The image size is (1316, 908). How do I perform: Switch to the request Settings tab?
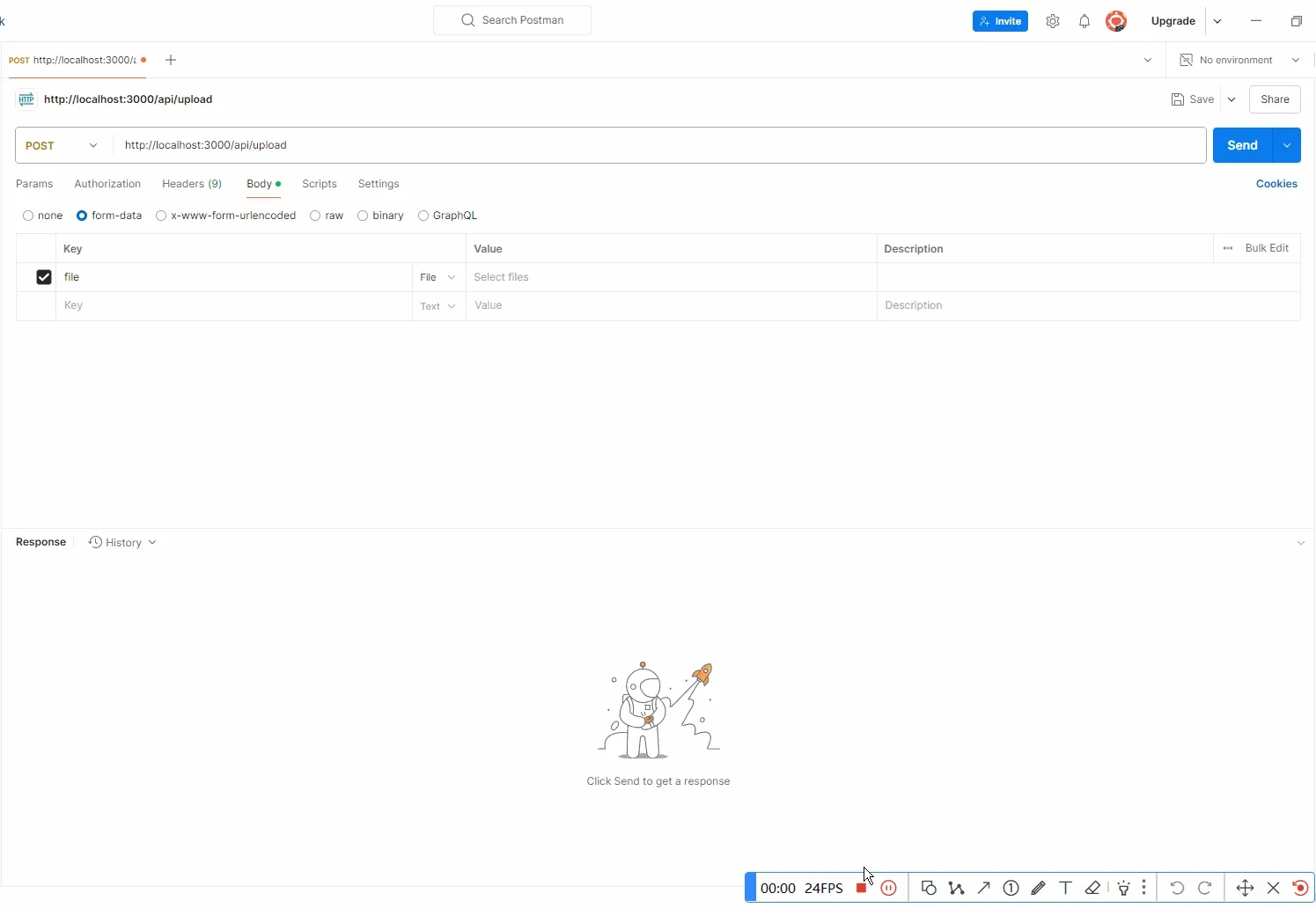(x=379, y=184)
